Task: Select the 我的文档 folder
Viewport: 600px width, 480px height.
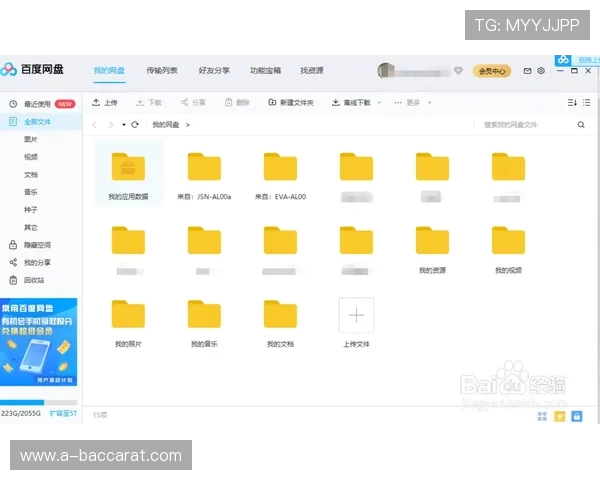Action: point(280,323)
